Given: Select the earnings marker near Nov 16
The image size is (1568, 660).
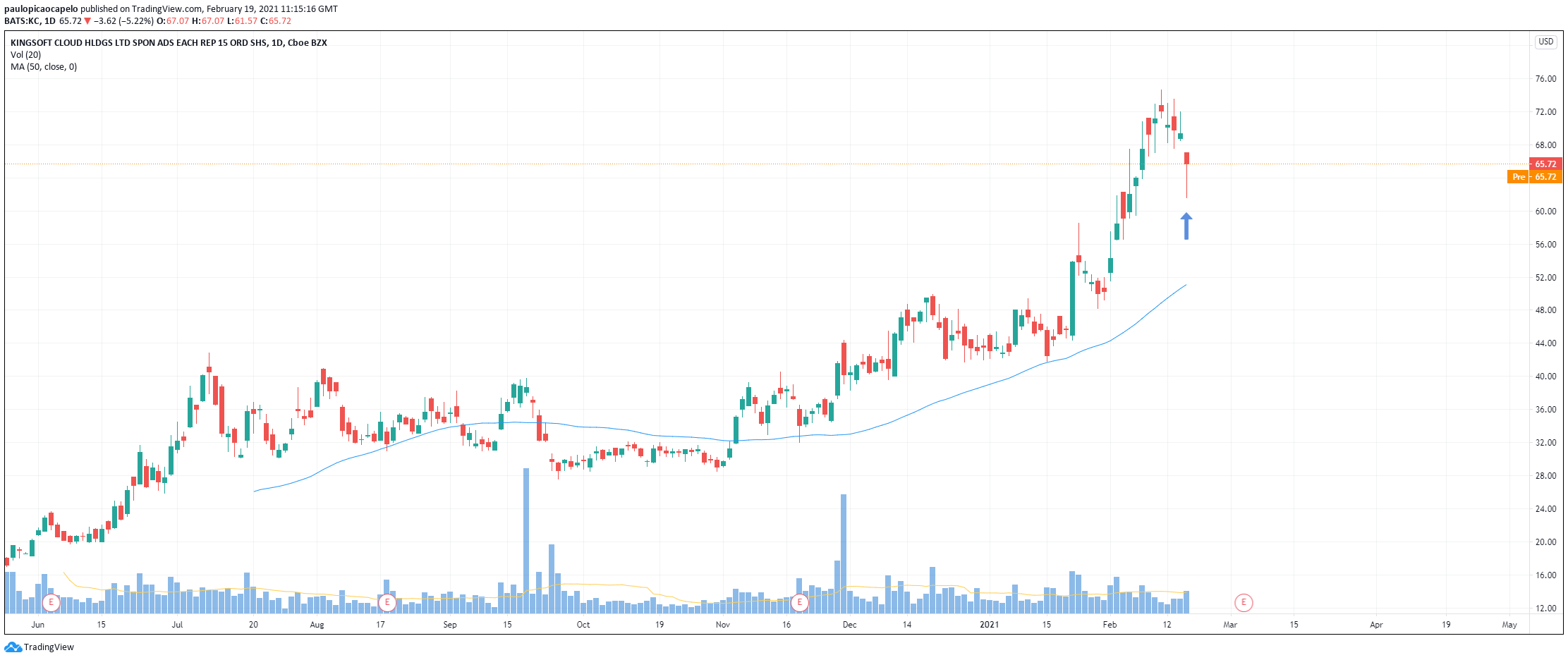Looking at the screenshot, I should point(799,603).
